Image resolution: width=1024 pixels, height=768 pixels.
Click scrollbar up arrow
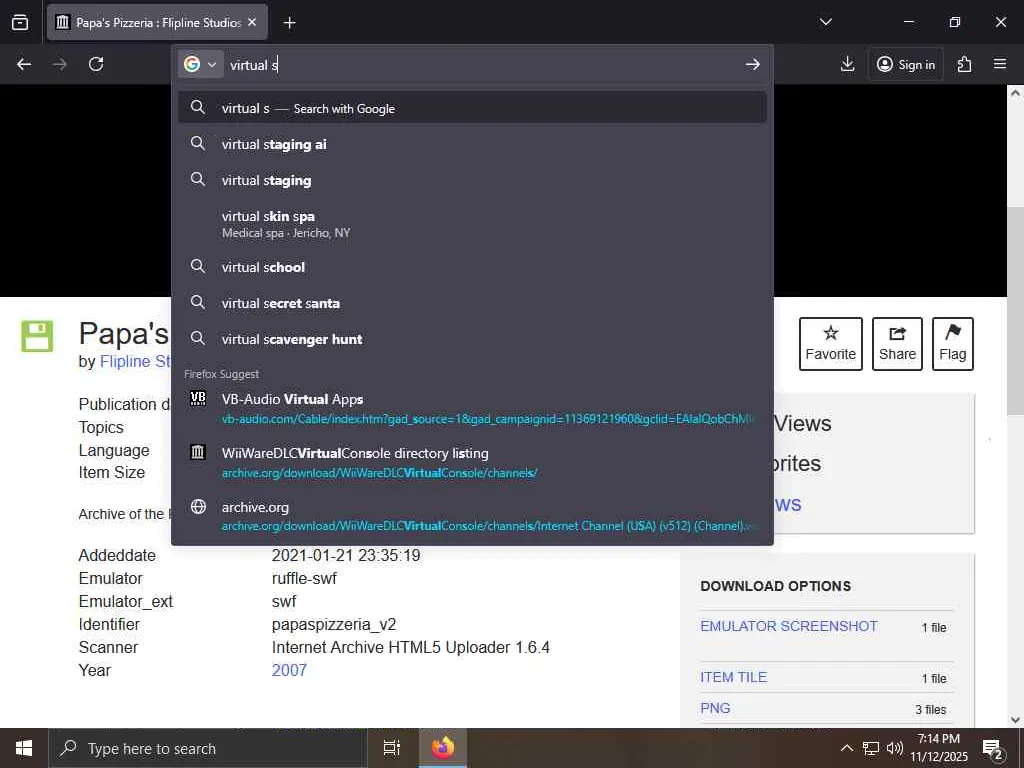click(x=1015, y=92)
